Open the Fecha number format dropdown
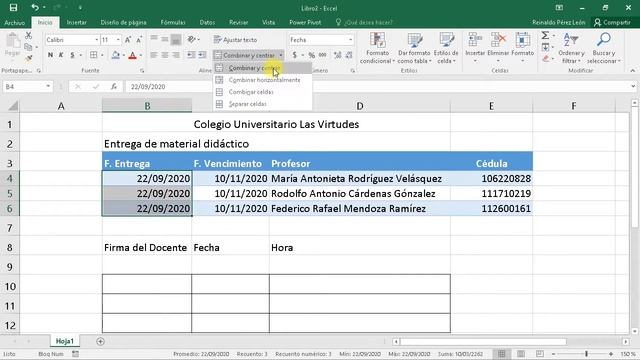Image resolution: width=640 pixels, height=360 pixels. point(350,40)
